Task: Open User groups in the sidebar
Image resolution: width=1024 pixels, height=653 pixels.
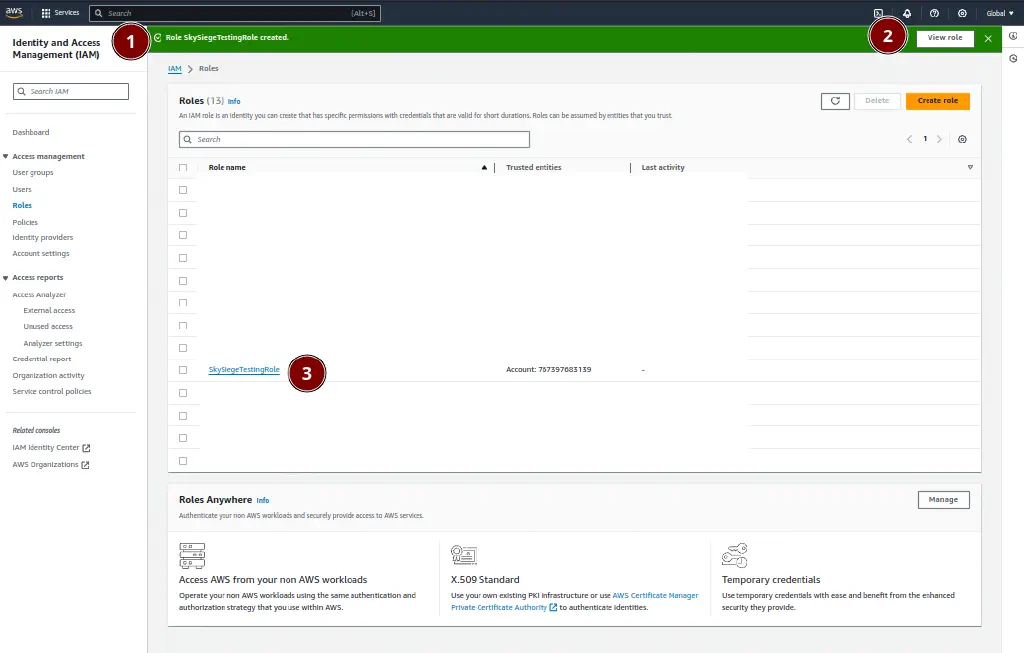Action: click(33, 173)
